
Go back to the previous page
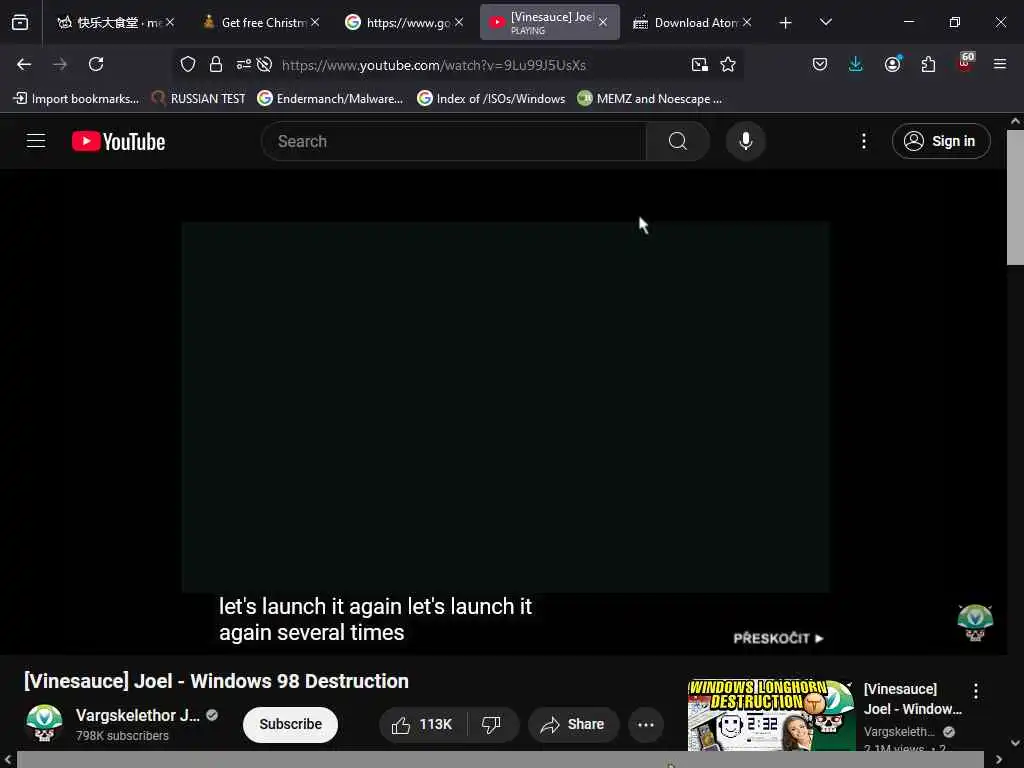tap(24, 64)
